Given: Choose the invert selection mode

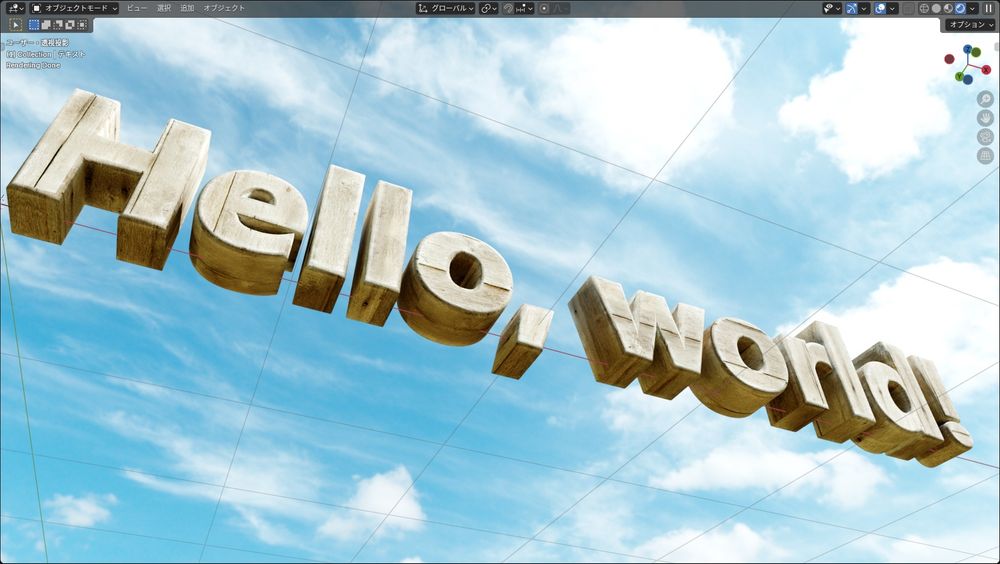Looking at the screenshot, I should pos(70,25).
